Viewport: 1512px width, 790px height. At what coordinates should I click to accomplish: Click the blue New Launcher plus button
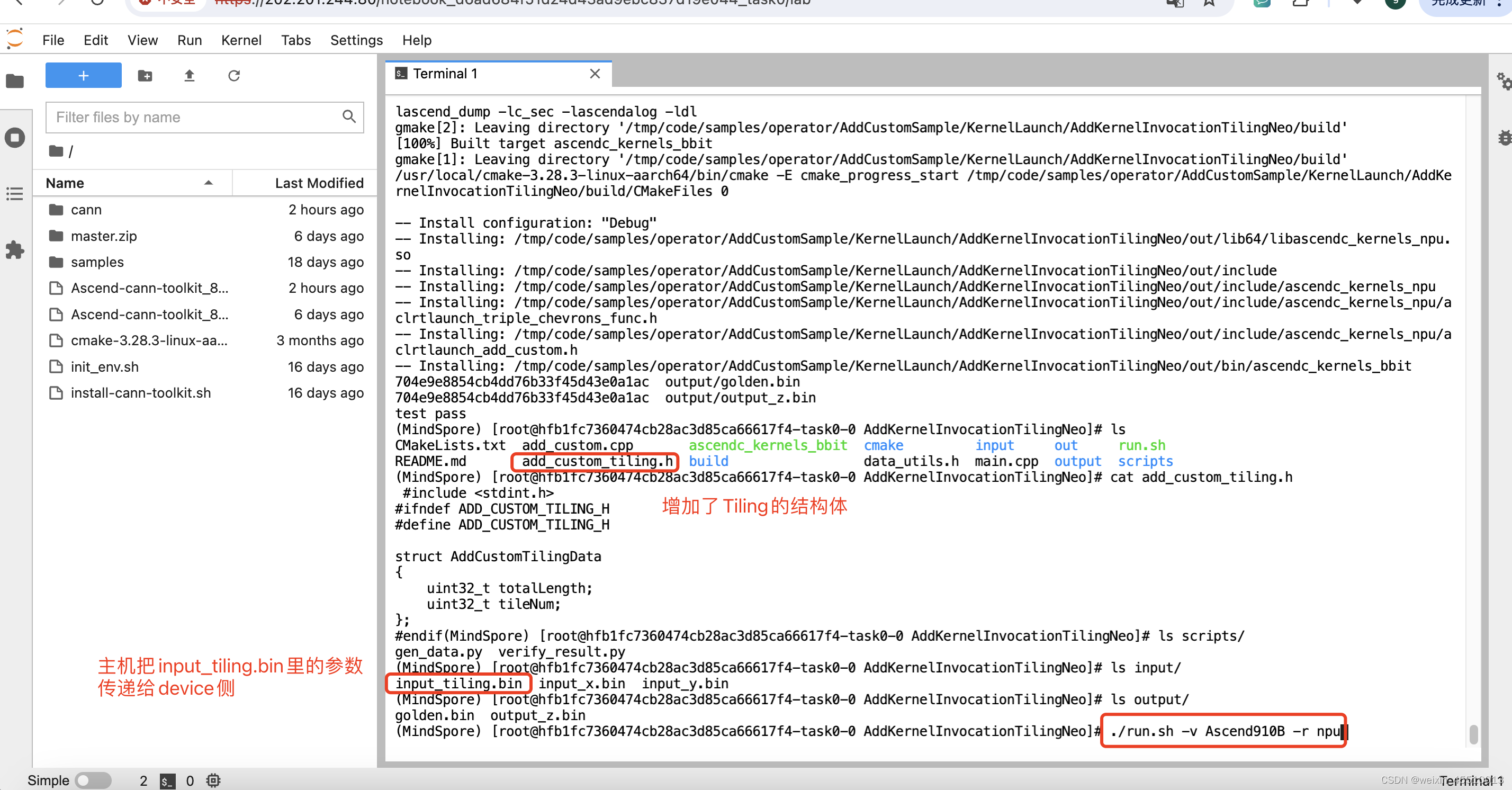83,76
